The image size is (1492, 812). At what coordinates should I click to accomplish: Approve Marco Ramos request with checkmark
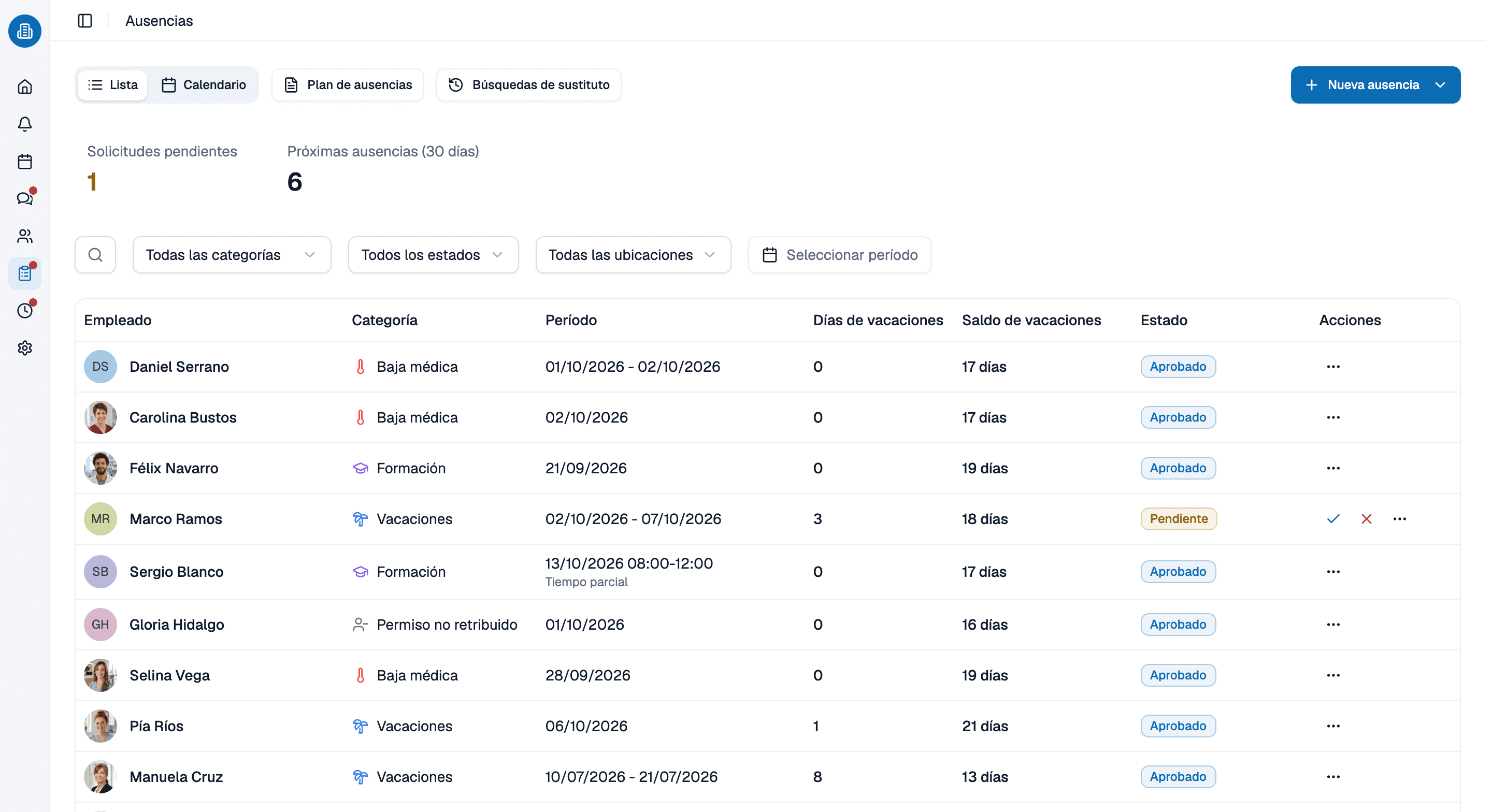pos(1333,519)
